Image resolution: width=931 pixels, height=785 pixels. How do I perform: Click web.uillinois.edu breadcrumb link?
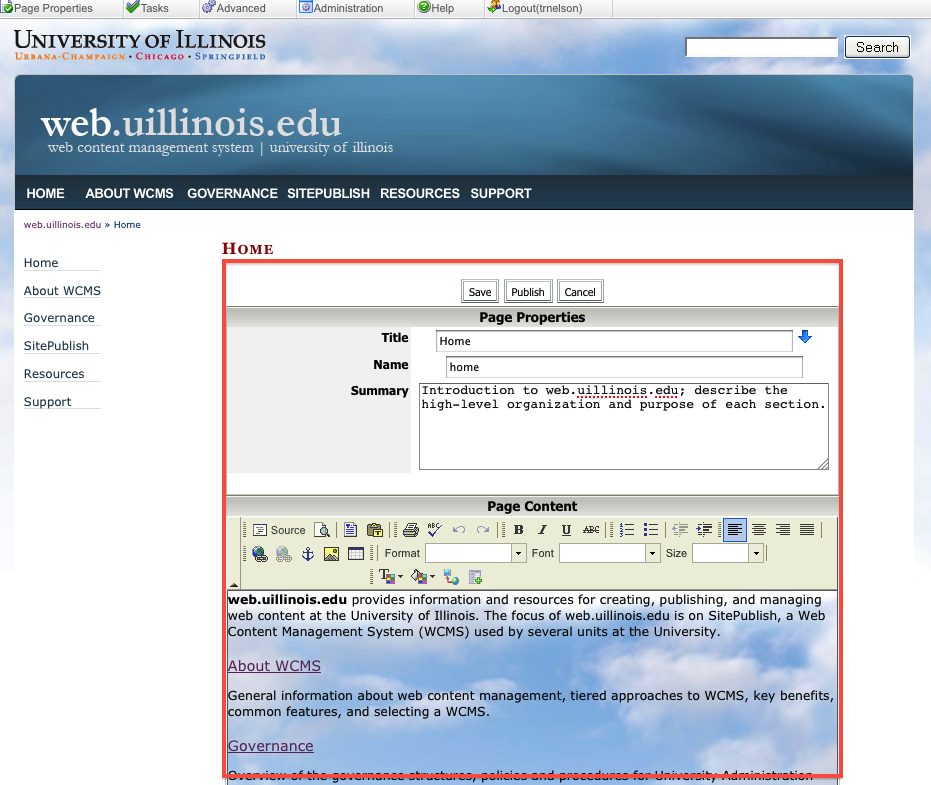[62, 224]
